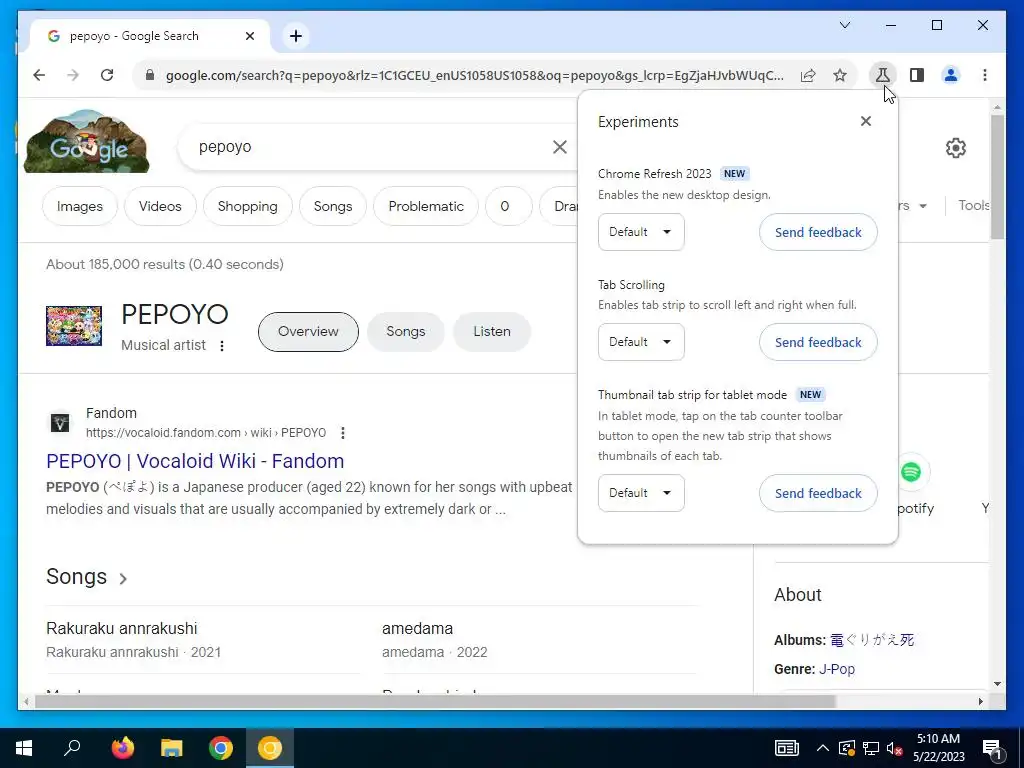
Task: Click the padlock site info icon
Action: pyautogui.click(x=150, y=75)
